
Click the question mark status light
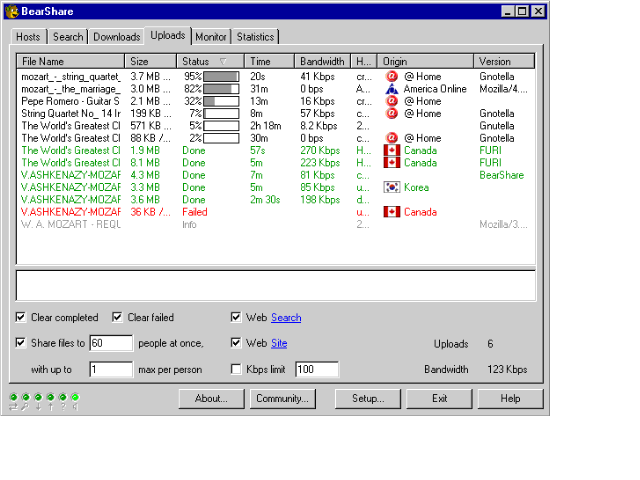(62, 397)
